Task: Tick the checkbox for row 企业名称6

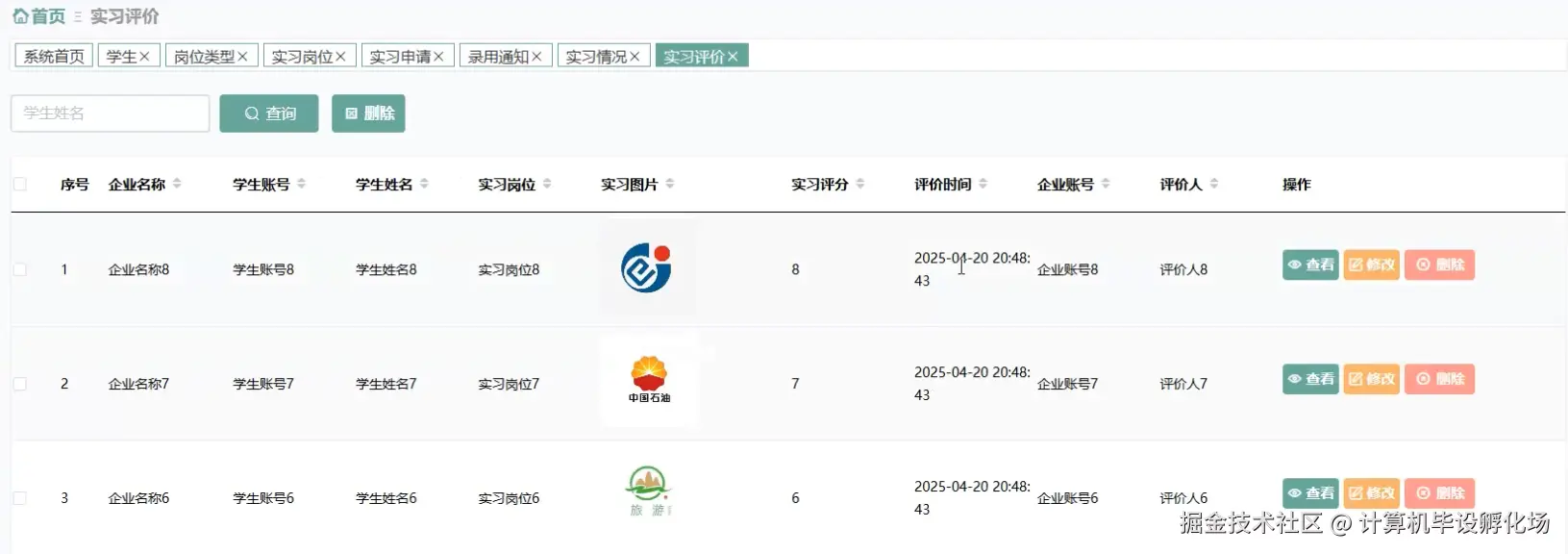Action: (x=19, y=498)
